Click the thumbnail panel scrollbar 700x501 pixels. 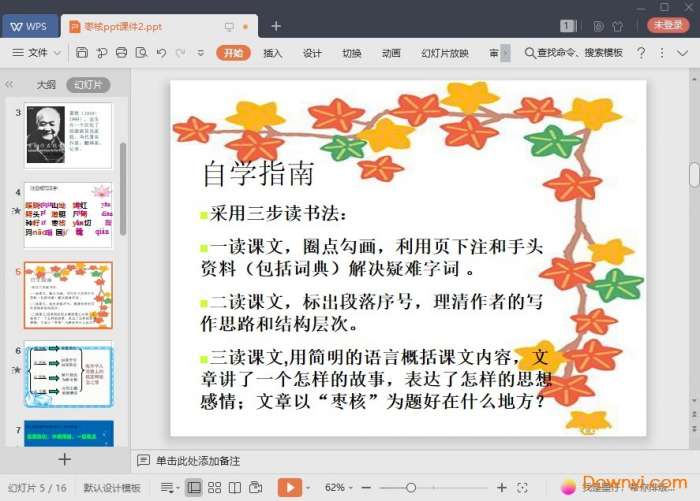click(x=123, y=188)
